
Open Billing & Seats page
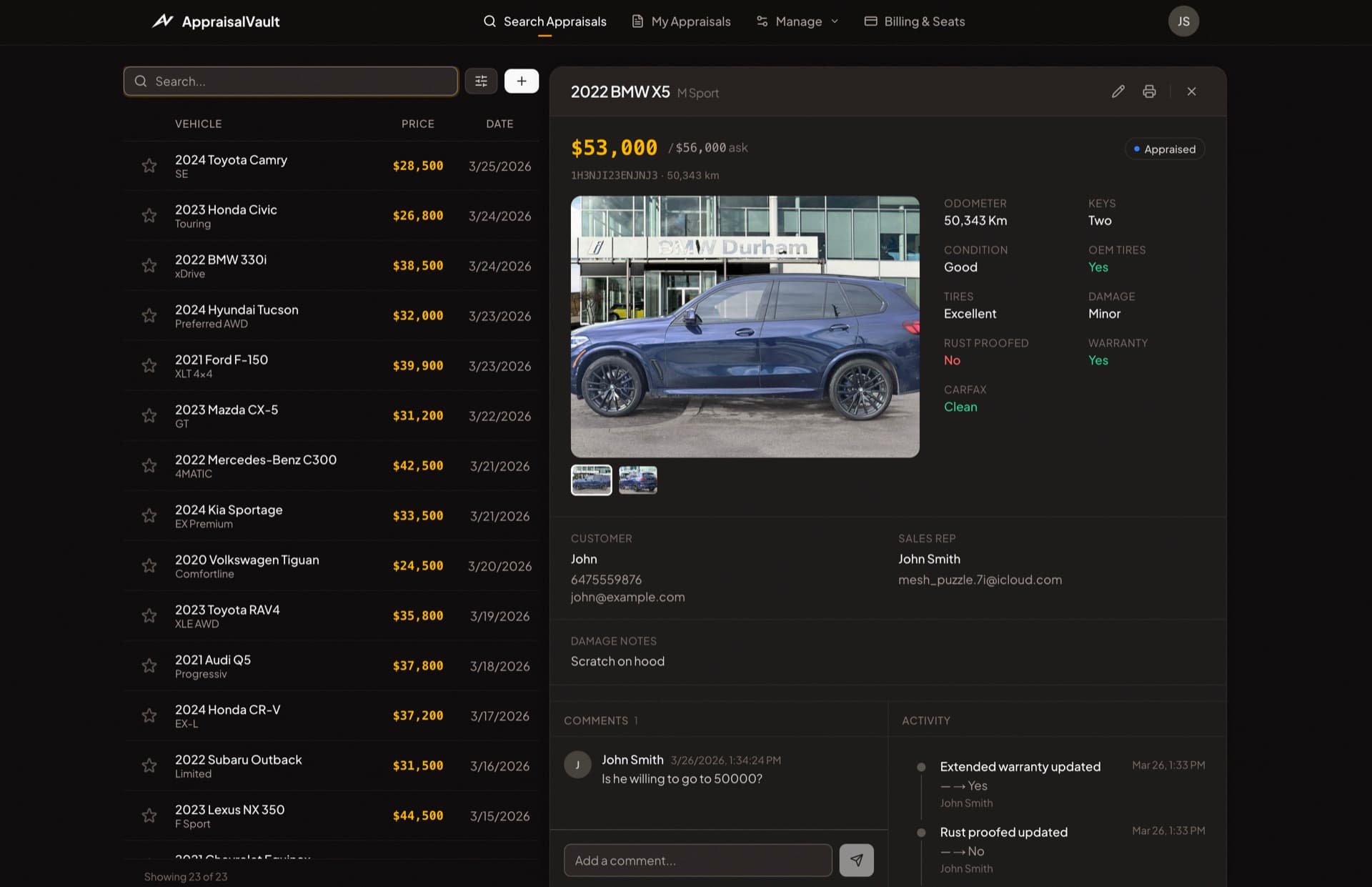pos(915,21)
